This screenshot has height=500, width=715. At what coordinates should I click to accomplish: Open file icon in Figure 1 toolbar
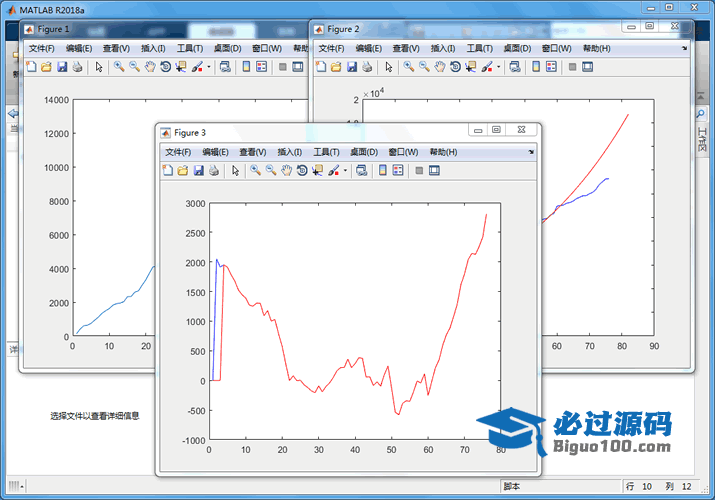point(46,67)
